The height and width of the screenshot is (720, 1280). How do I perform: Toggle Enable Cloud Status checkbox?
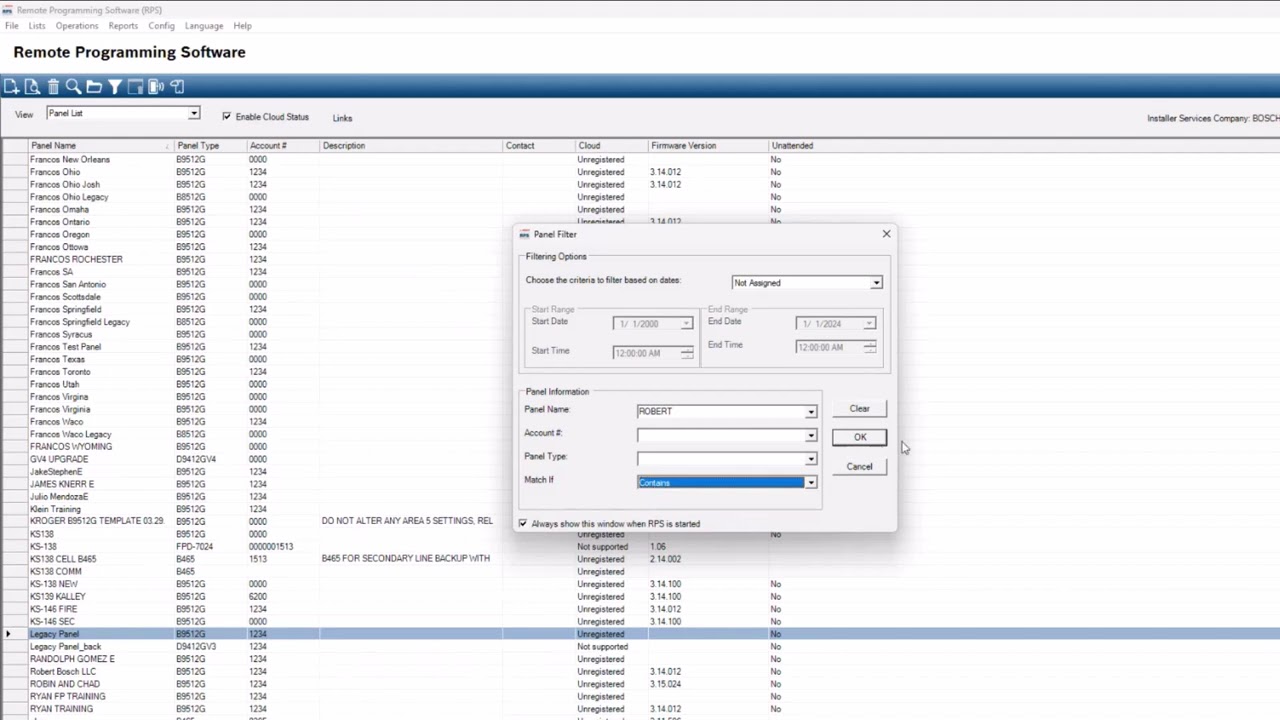pyautogui.click(x=226, y=117)
